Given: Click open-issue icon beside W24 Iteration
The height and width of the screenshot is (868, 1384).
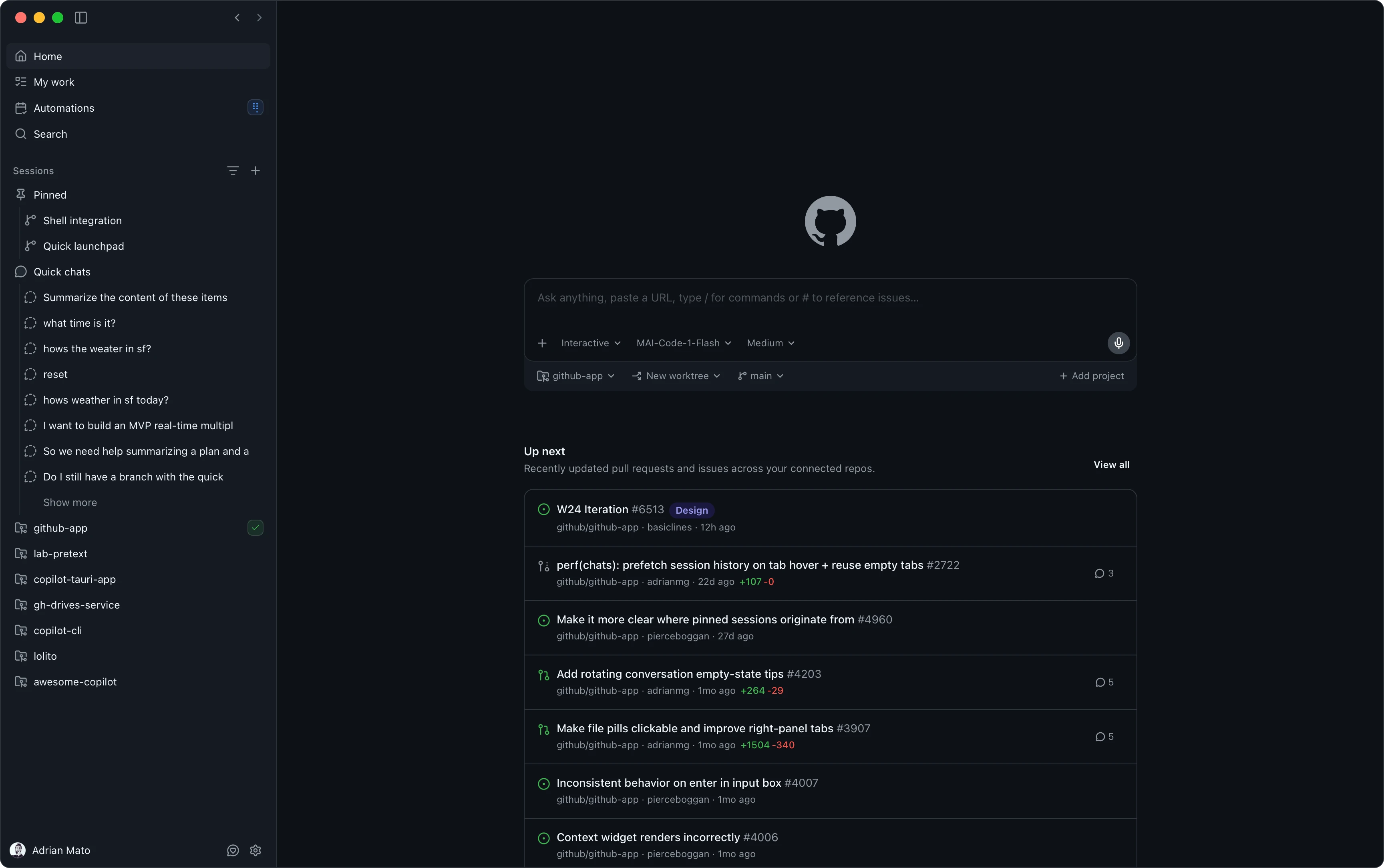Looking at the screenshot, I should click(x=543, y=510).
